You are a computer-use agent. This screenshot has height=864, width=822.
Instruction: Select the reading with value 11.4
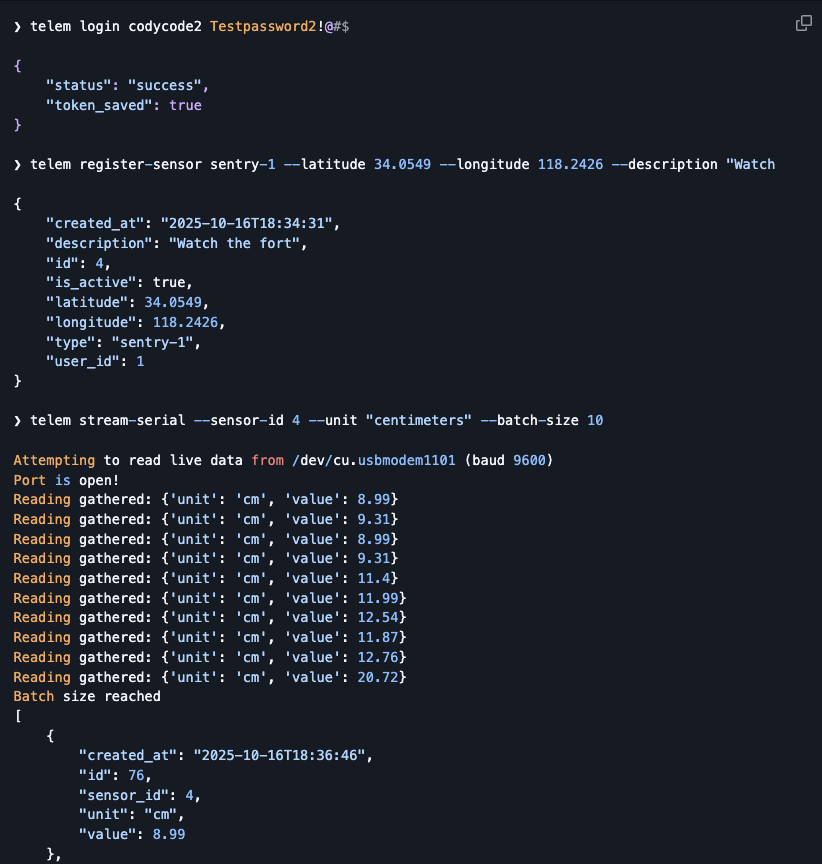[205, 578]
